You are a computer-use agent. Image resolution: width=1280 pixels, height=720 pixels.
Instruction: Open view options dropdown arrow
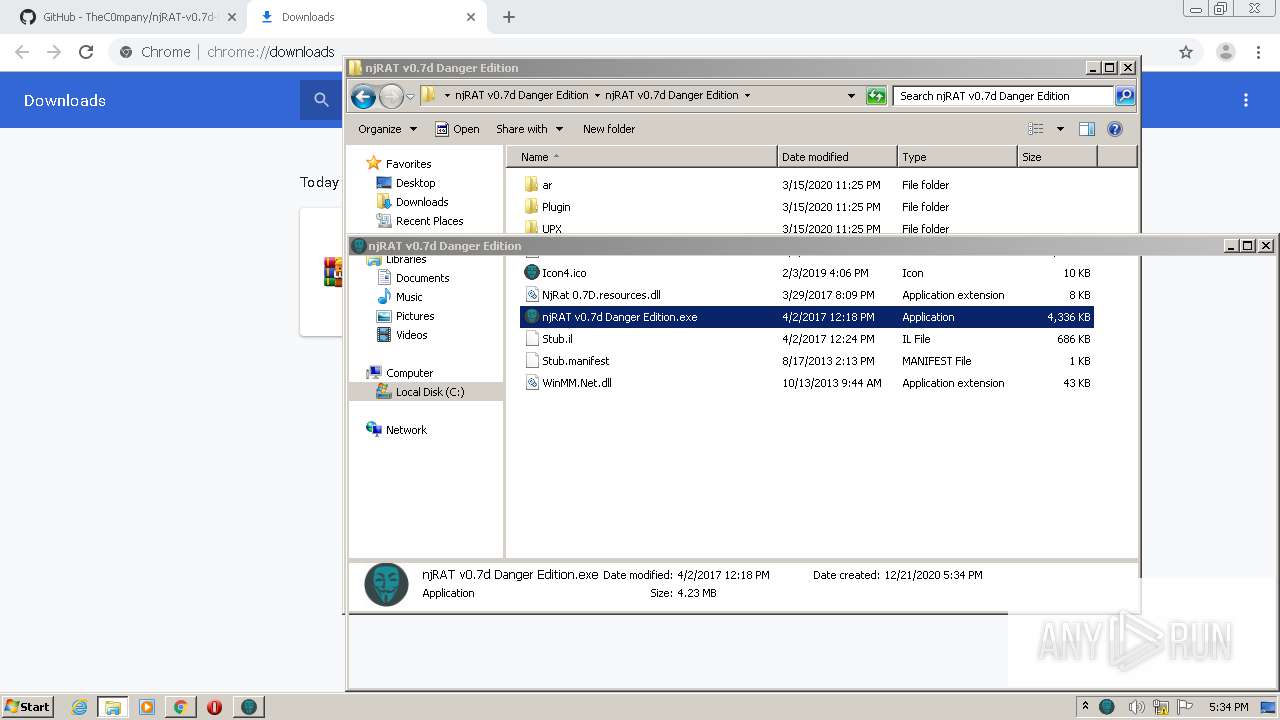tap(1060, 129)
